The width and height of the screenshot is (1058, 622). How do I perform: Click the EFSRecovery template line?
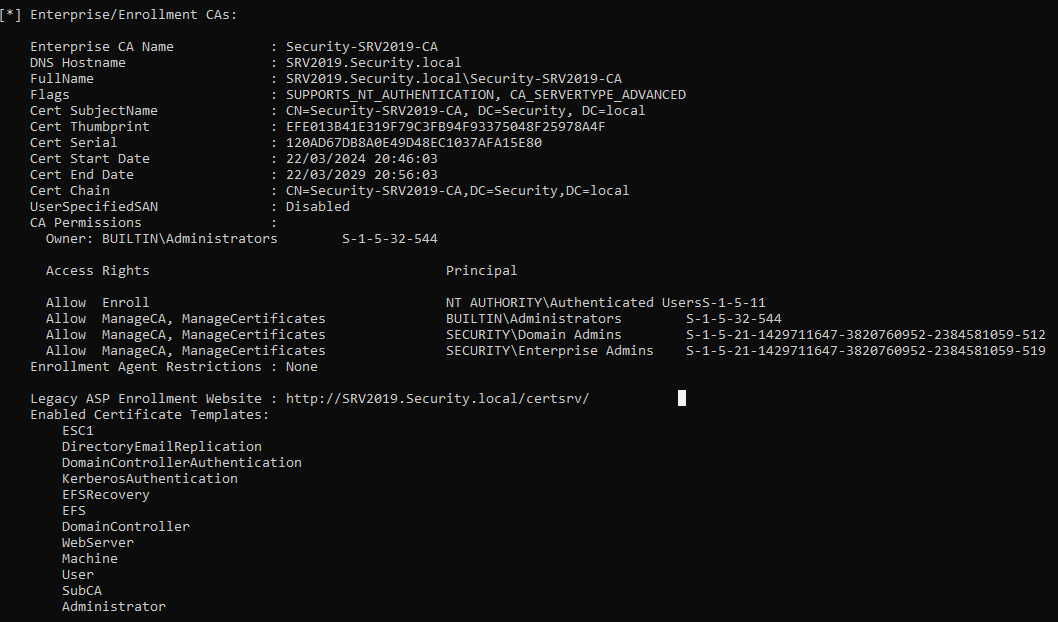[105, 495]
